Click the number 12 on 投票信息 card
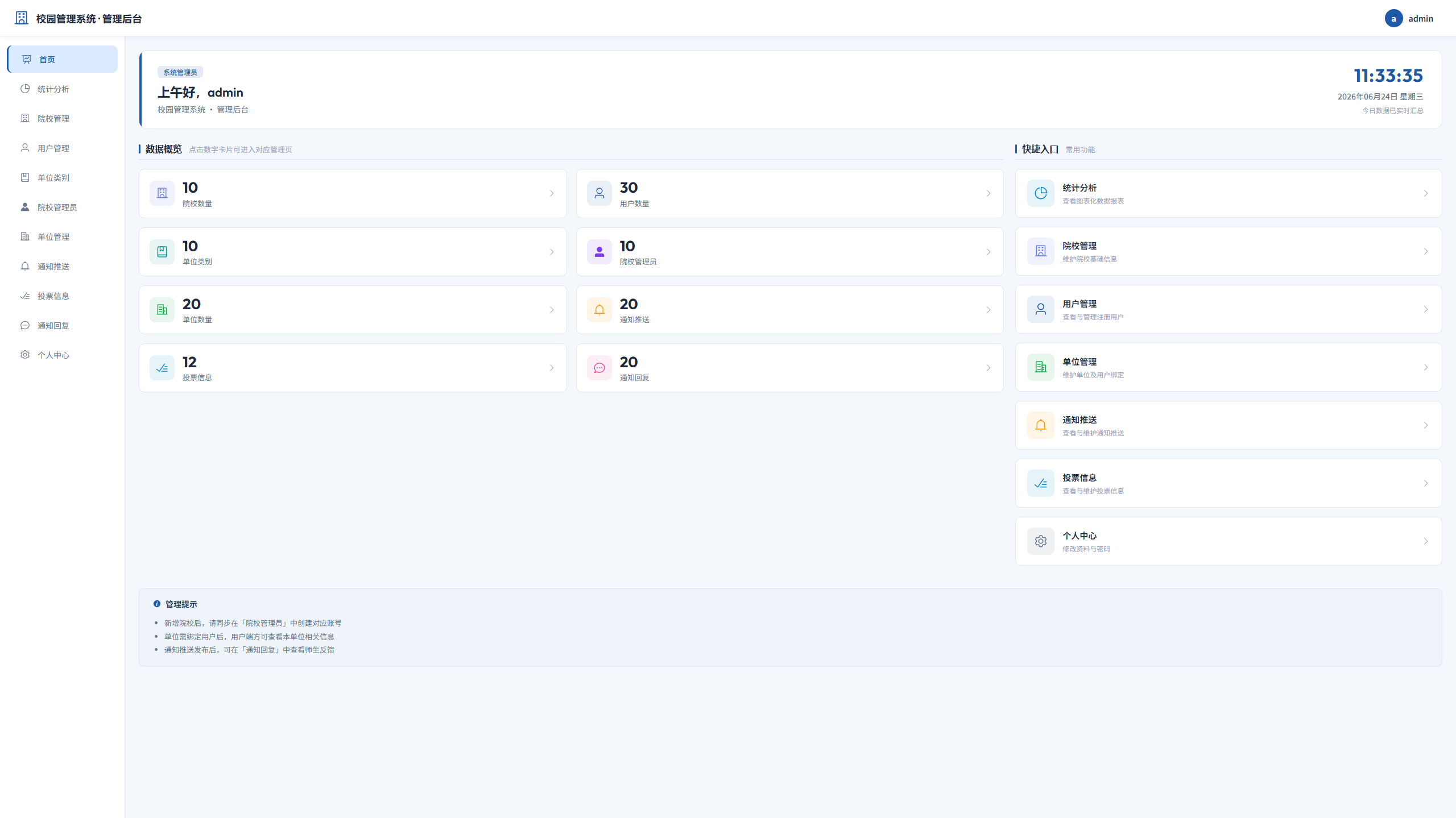The width and height of the screenshot is (1456, 818). click(189, 362)
